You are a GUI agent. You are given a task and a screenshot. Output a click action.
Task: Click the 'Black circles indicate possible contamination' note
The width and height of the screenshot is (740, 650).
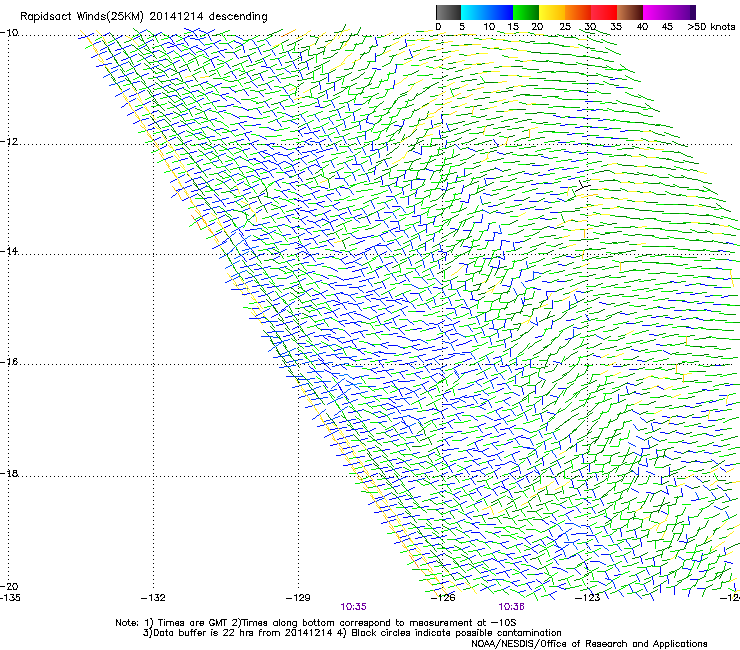449,633
